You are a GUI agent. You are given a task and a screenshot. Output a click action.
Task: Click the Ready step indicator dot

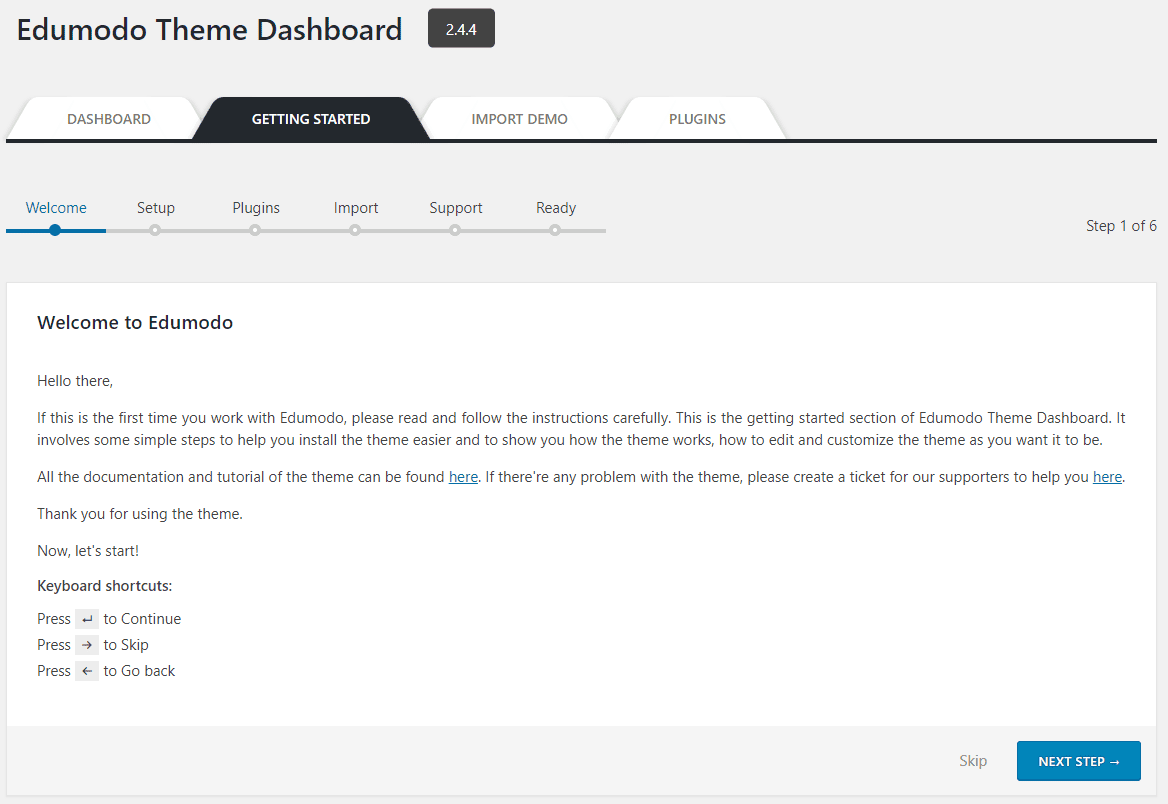tap(555, 230)
